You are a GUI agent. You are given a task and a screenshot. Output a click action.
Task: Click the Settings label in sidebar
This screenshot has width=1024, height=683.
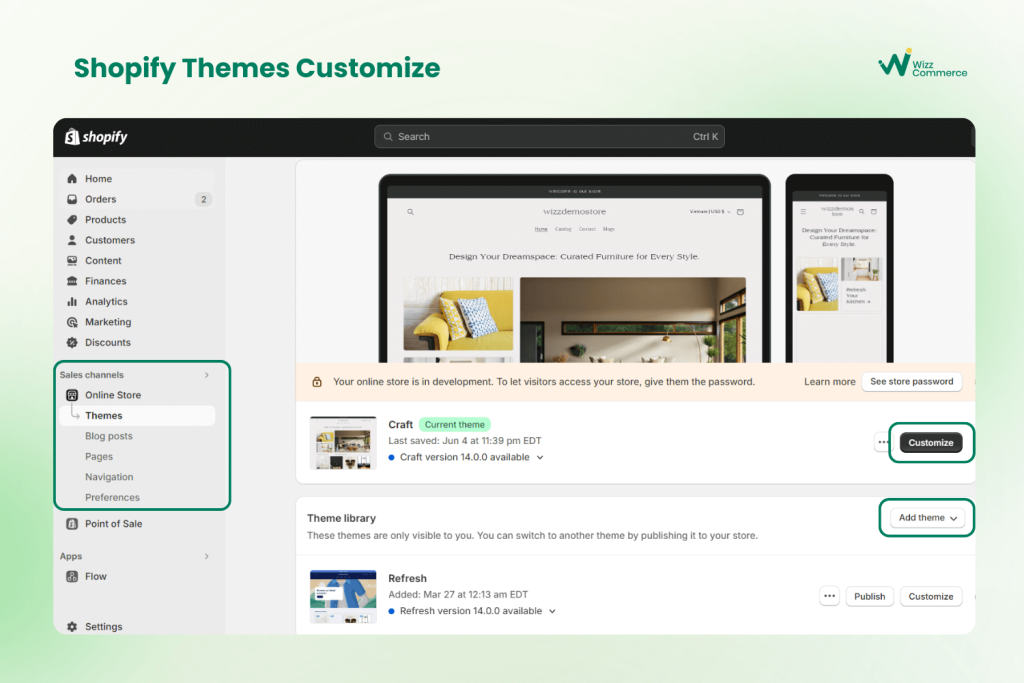pyautogui.click(x=103, y=627)
